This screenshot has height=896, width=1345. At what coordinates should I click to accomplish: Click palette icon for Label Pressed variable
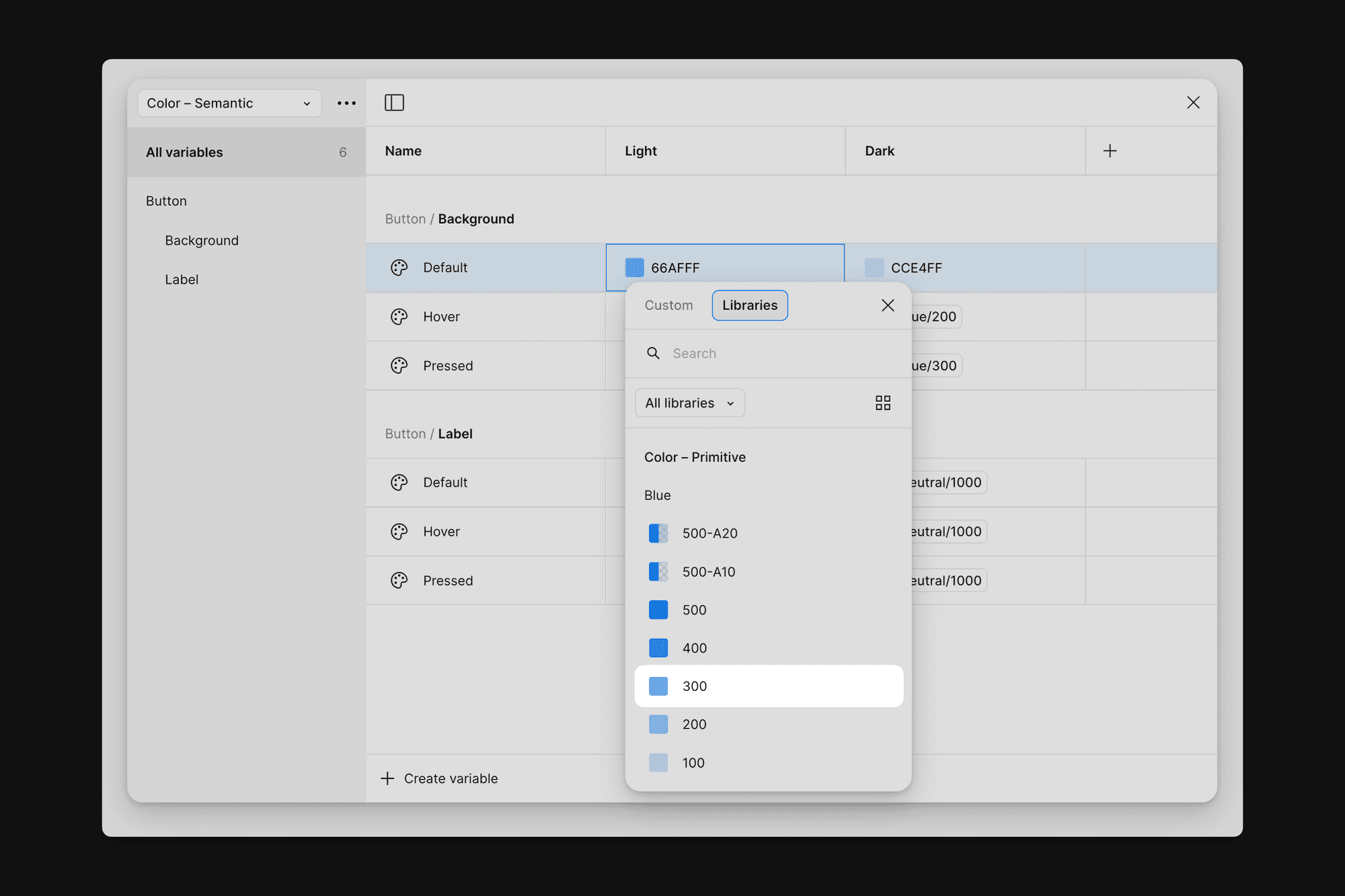[399, 581]
